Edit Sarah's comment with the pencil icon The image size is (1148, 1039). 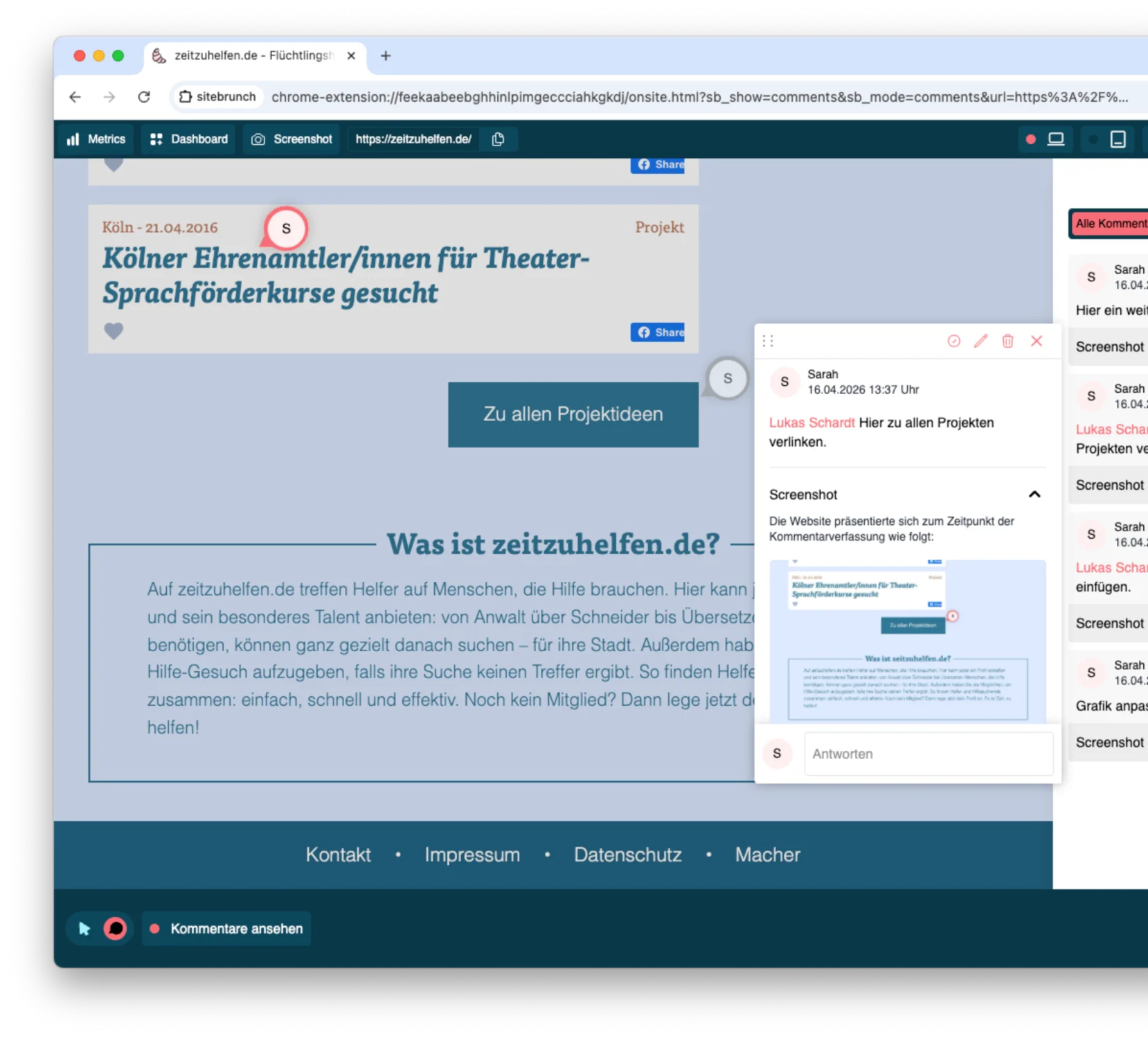[x=980, y=341]
